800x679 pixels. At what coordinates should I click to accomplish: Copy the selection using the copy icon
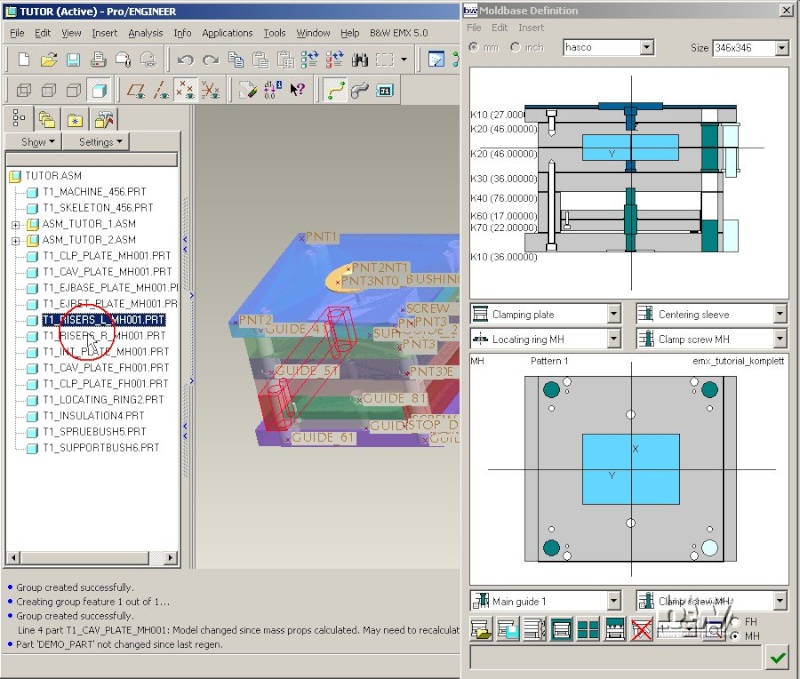click(236, 60)
